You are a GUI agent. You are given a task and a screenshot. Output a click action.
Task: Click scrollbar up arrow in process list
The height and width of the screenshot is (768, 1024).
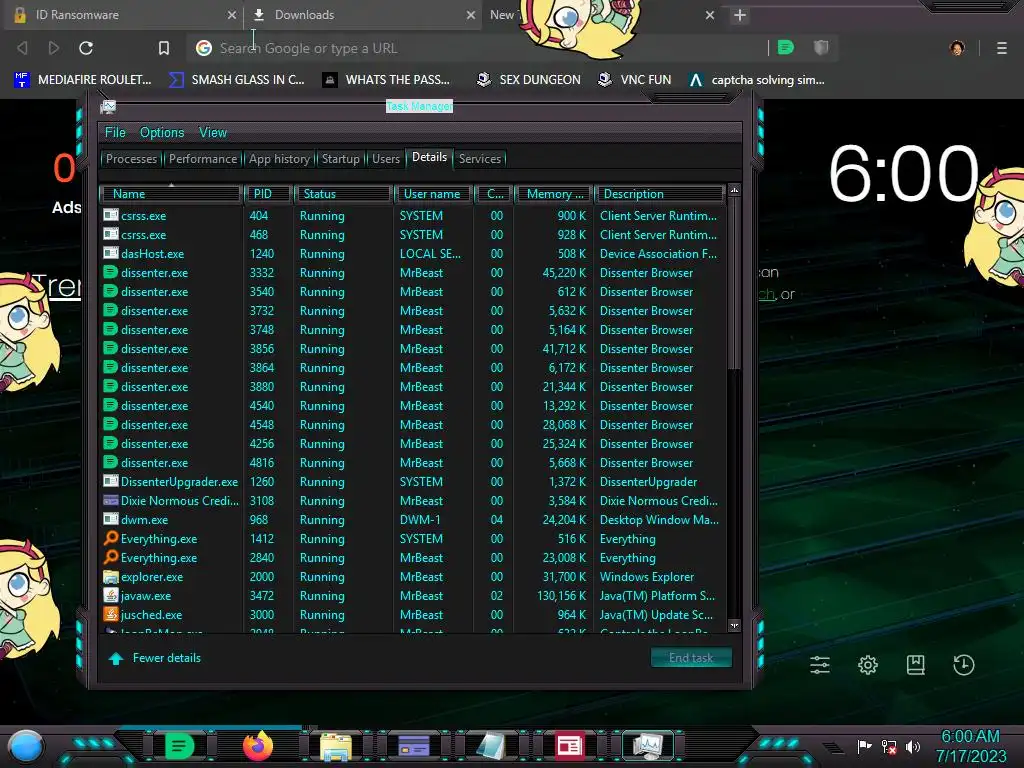[x=735, y=190]
